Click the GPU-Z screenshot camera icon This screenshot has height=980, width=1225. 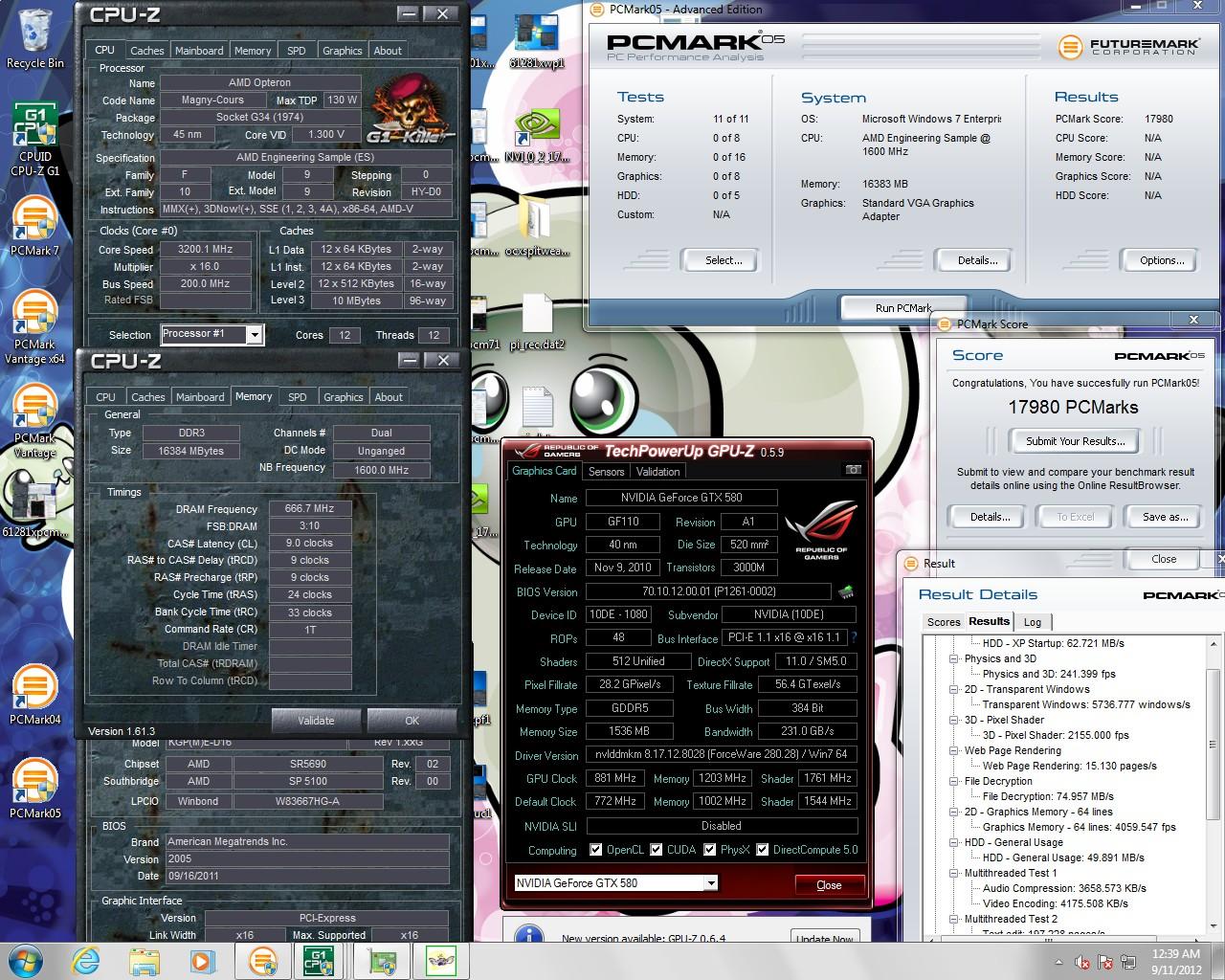coord(854,469)
